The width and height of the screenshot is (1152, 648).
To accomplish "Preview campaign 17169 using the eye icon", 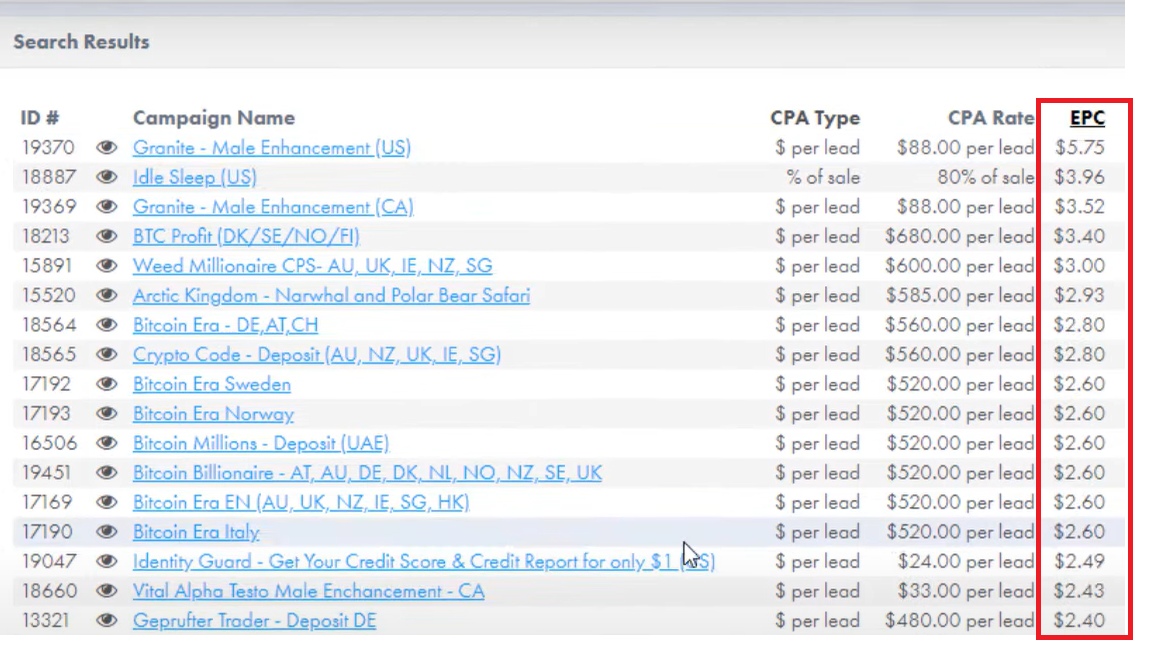I will [107, 502].
